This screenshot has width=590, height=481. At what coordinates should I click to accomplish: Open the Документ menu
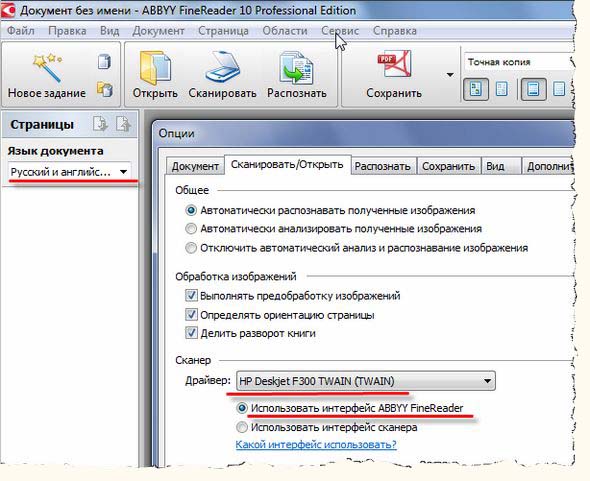coord(158,31)
